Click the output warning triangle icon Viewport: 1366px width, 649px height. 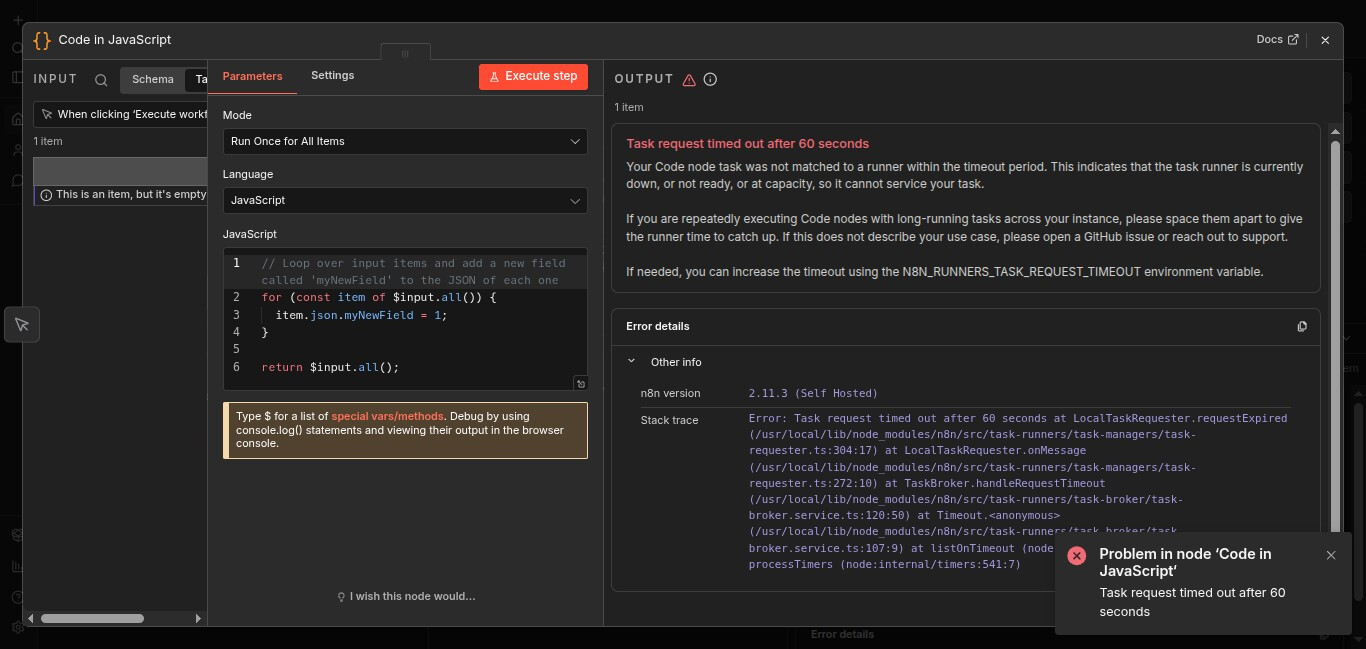pos(689,80)
